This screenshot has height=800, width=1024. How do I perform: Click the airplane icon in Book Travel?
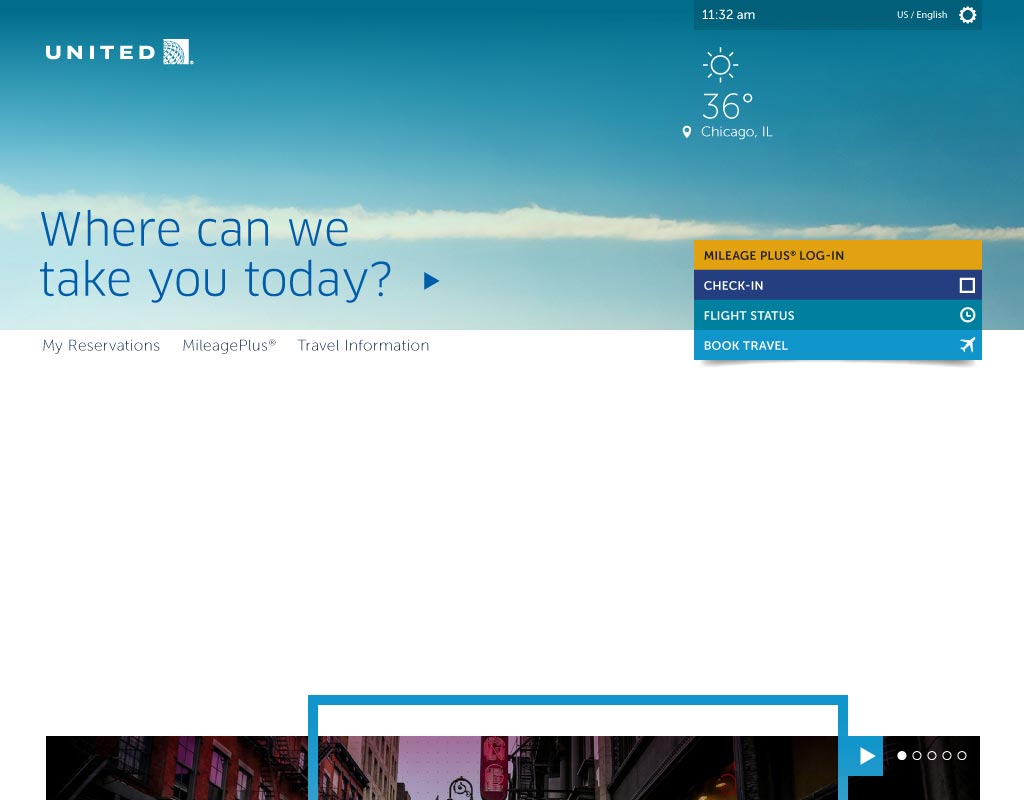[967, 345]
